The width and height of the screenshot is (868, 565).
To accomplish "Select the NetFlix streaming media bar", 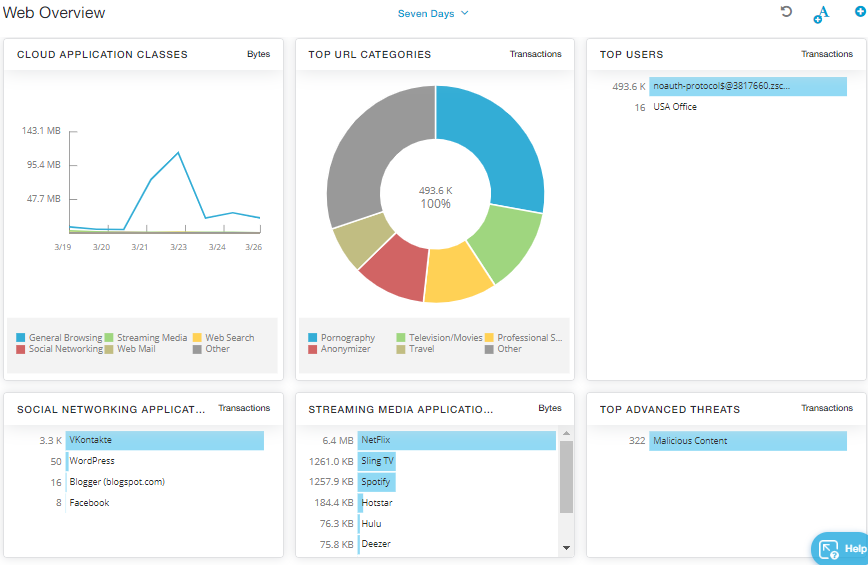I will tap(456, 440).
